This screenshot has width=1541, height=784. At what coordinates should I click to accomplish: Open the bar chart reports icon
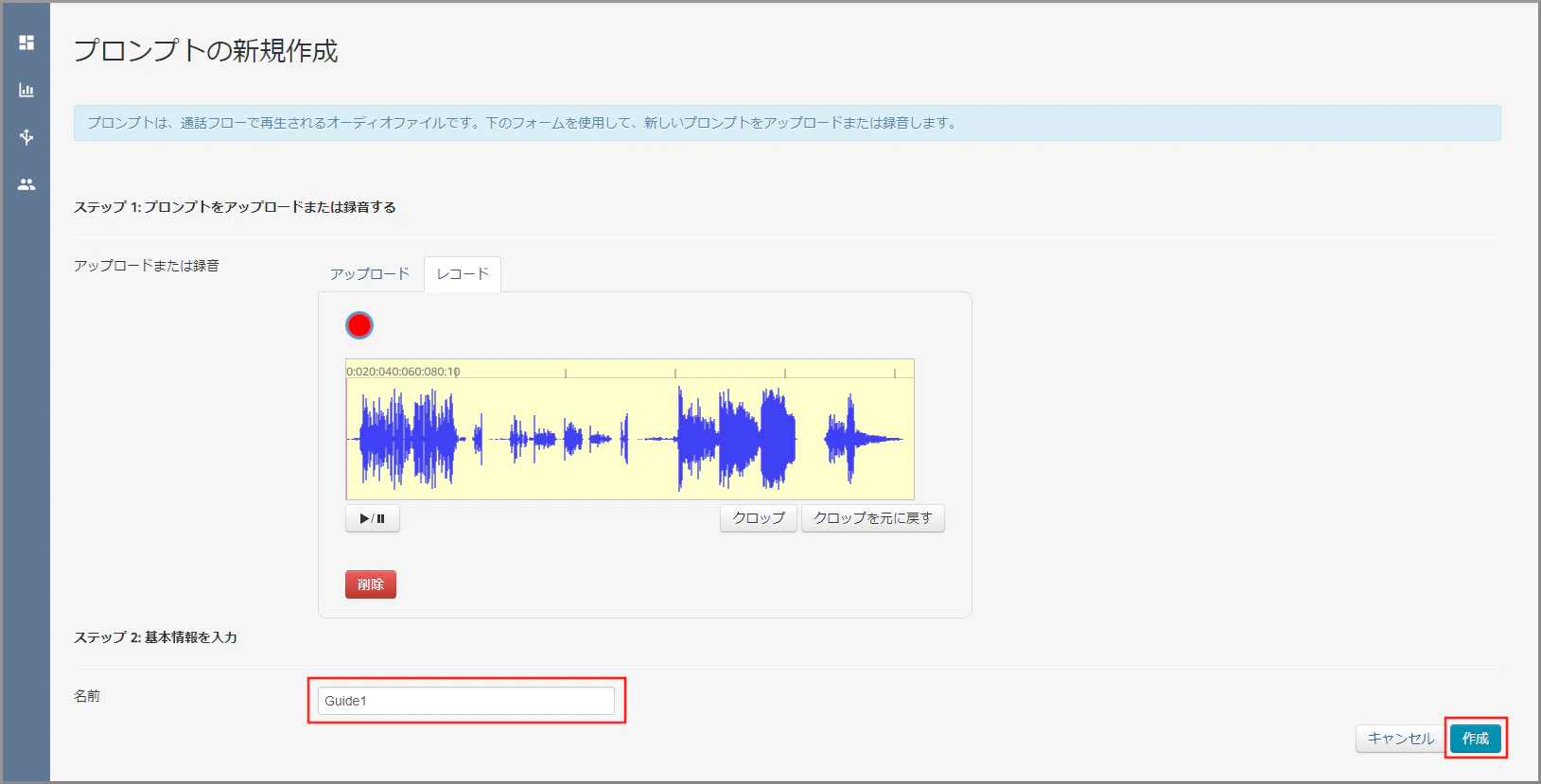[26, 90]
